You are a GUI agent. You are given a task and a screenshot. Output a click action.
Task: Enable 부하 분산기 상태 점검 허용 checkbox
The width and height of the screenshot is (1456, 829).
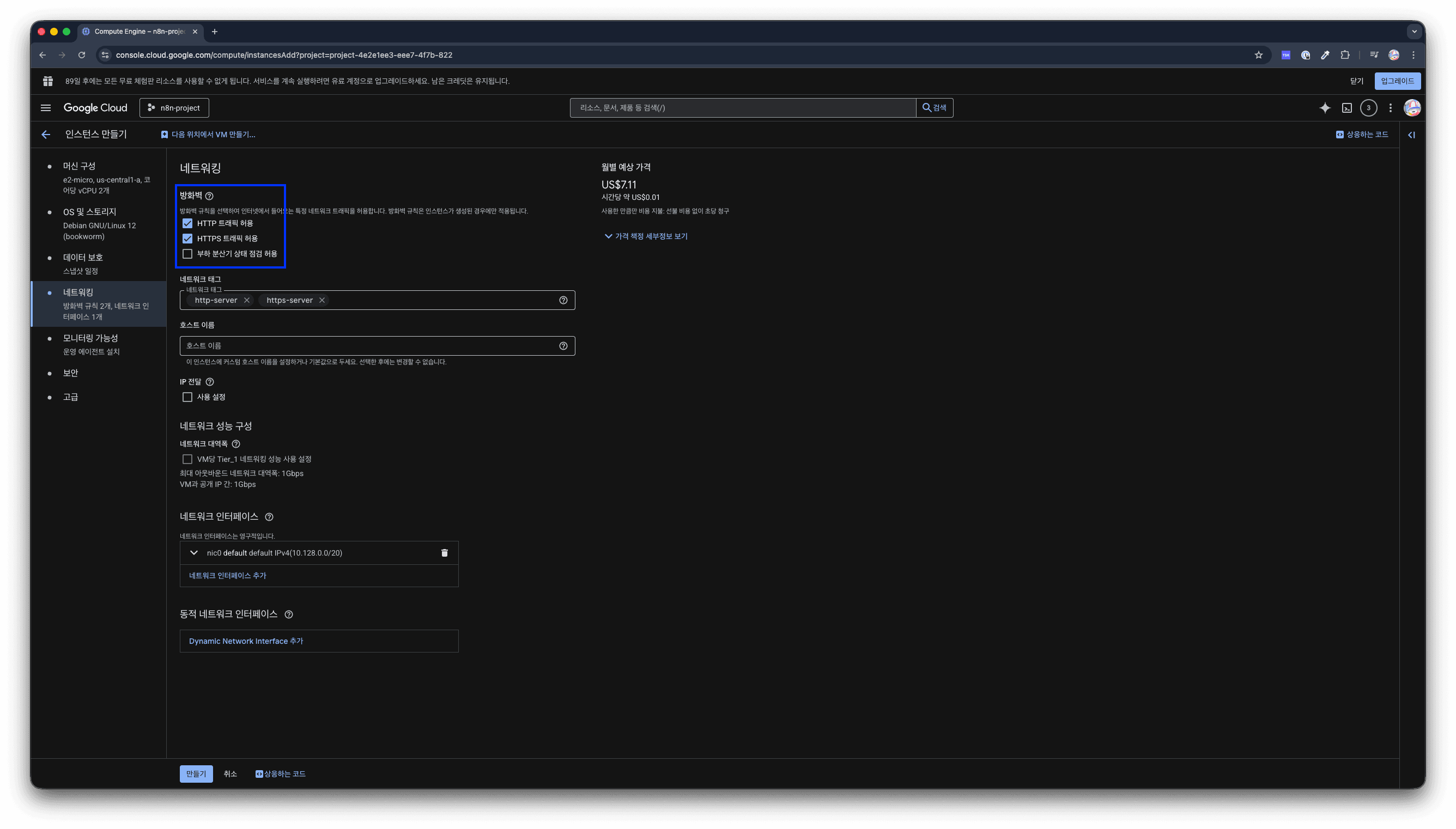(187, 253)
